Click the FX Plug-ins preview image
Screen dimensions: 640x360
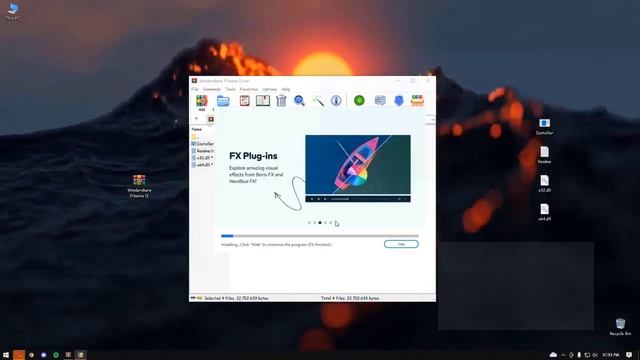[x=358, y=169]
